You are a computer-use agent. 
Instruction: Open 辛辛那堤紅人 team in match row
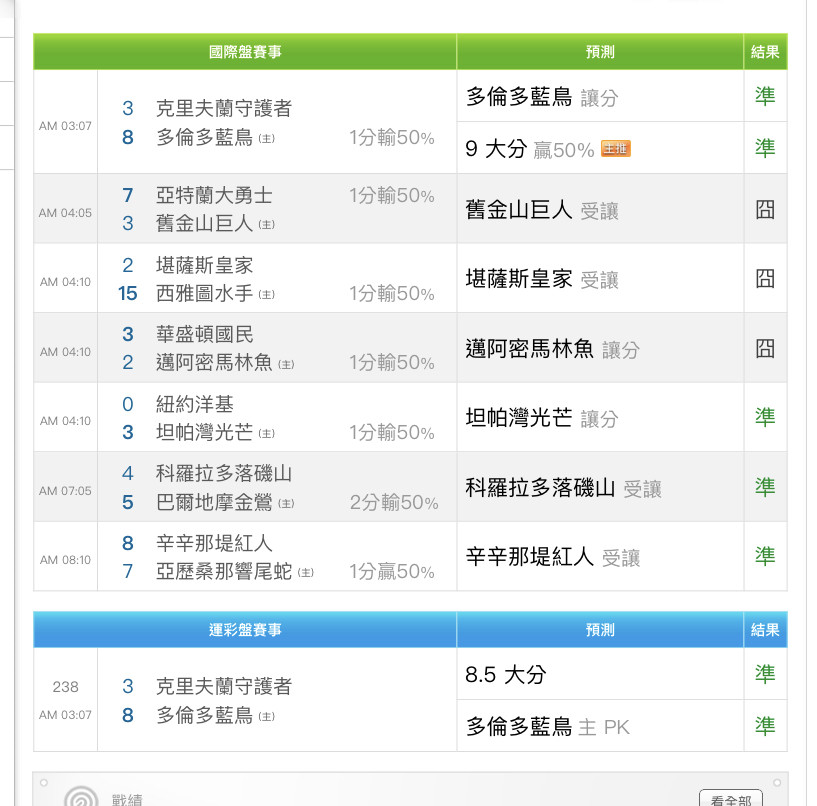pyautogui.click(x=214, y=543)
